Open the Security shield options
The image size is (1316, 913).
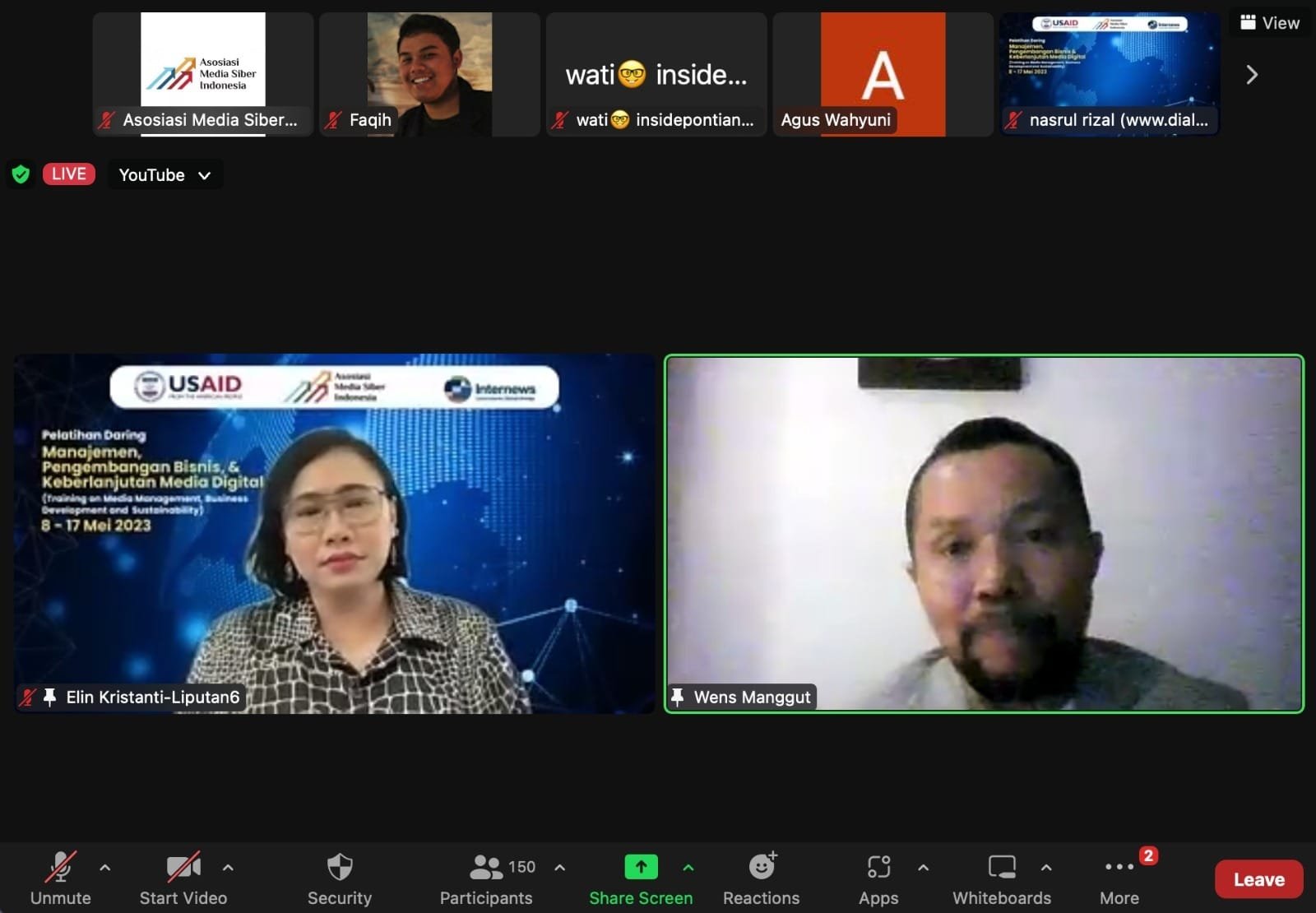[x=340, y=867]
